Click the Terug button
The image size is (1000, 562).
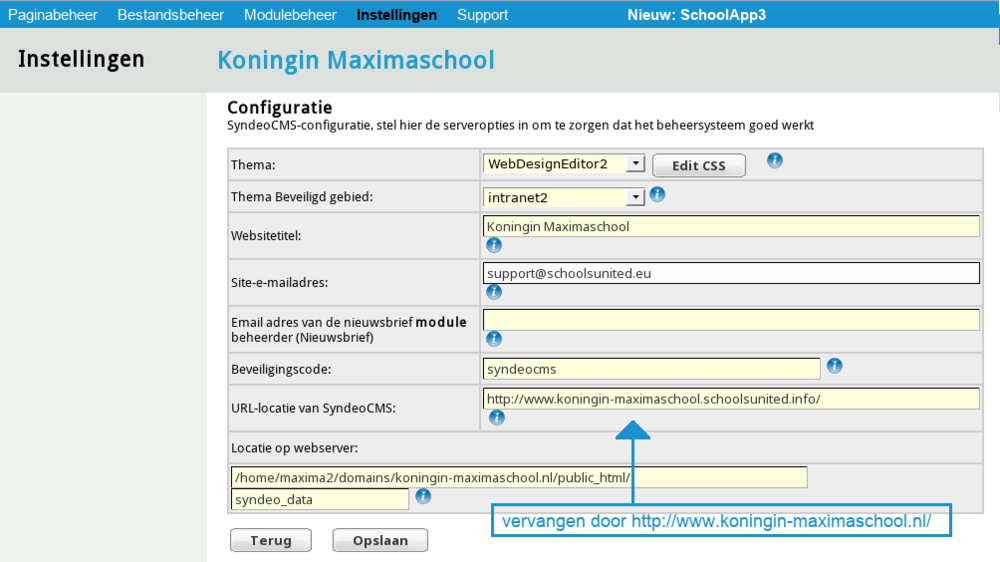(x=271, y=540)
